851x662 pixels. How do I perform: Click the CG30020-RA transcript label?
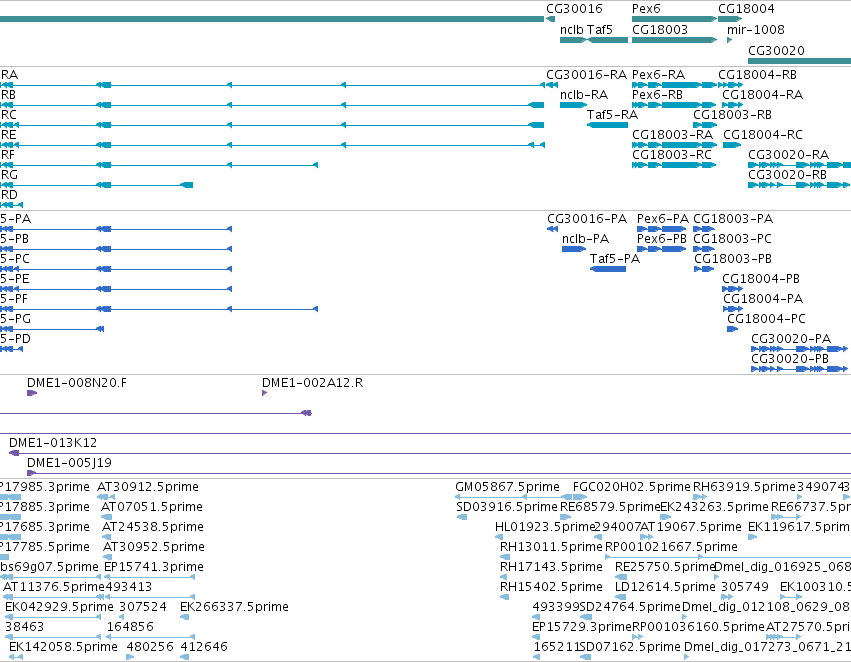coord(789,155)
